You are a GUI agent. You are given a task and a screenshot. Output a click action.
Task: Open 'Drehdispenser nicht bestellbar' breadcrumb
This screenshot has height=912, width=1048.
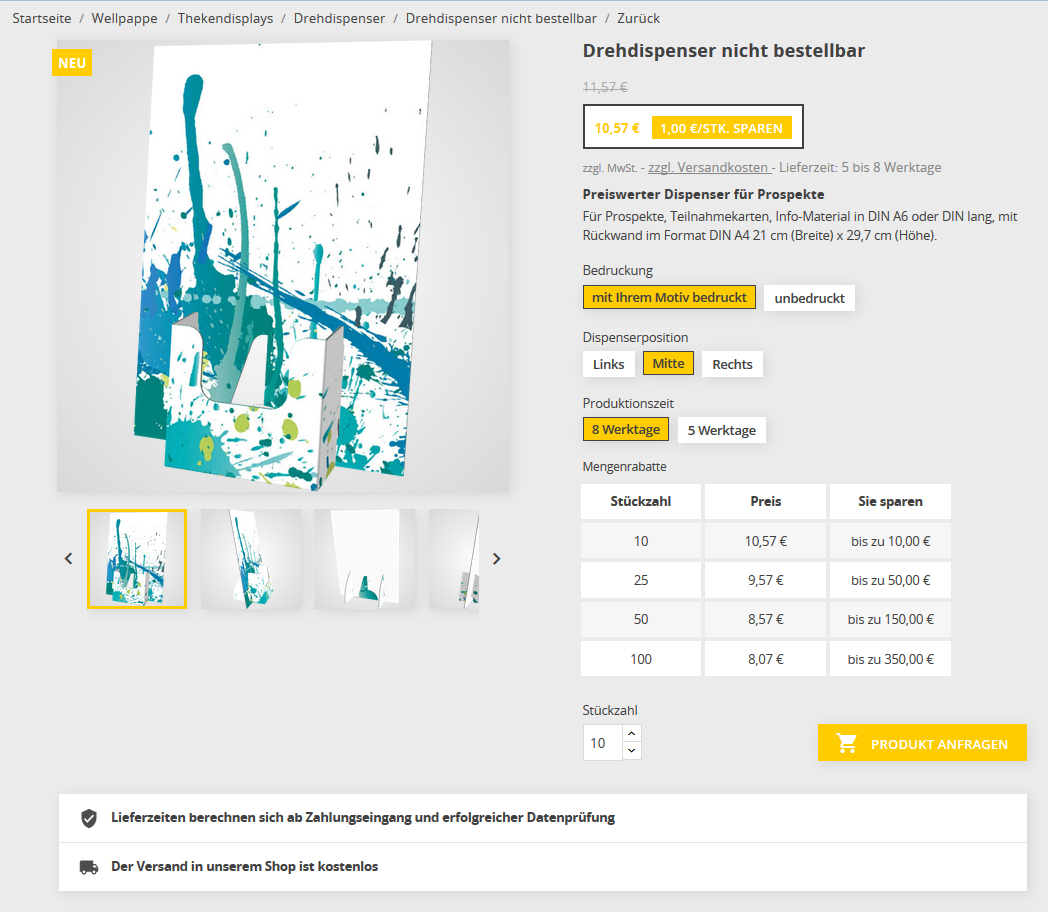501,19
